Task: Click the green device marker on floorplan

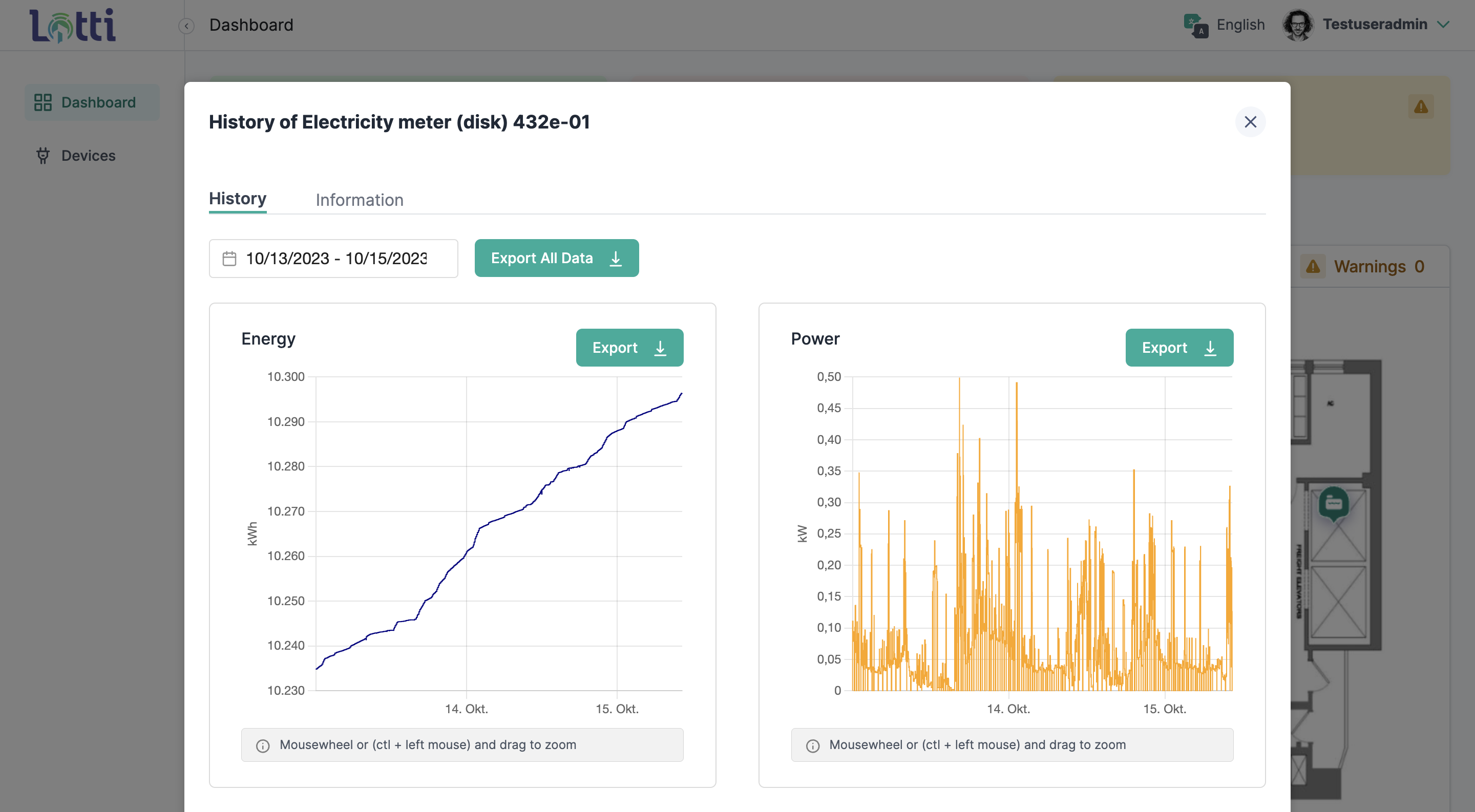Action: pyautogui.click(x=1333, y=503)
